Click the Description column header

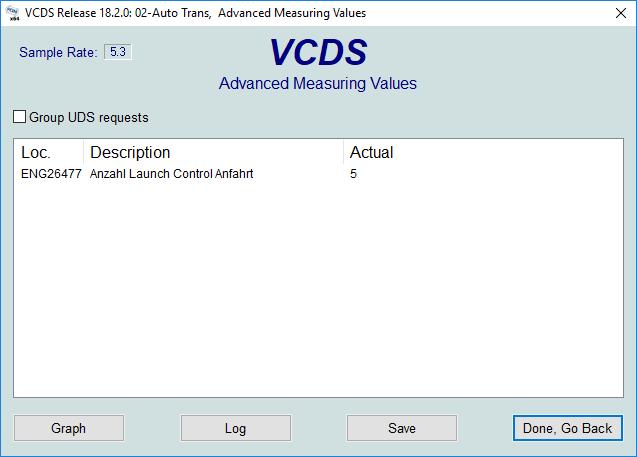pos(213,152)
